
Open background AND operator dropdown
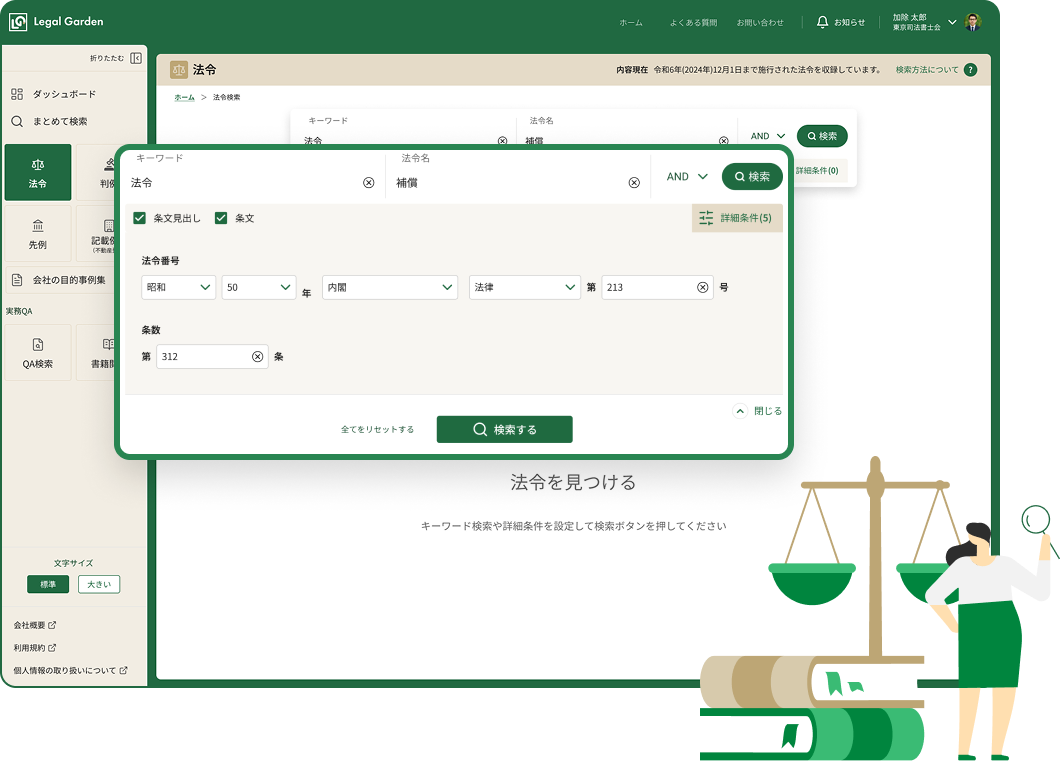tap(767, 136)
